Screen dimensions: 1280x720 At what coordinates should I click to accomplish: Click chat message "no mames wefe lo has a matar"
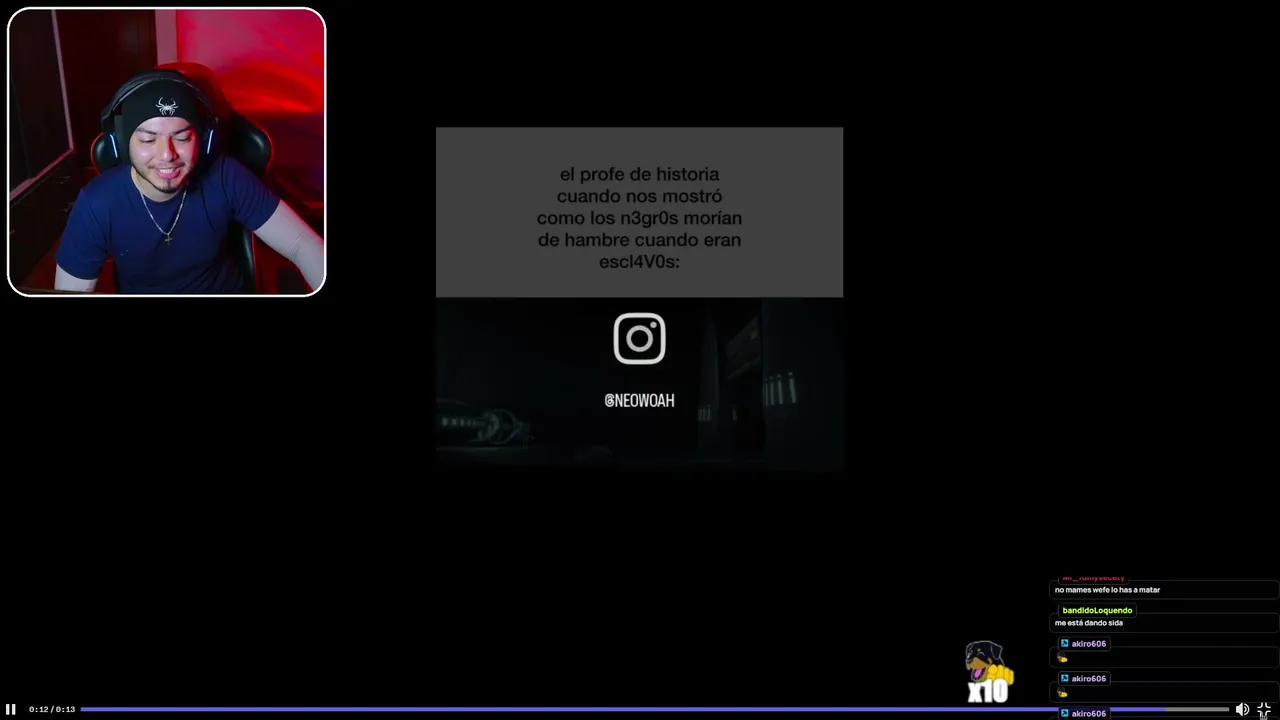pos(1107,590)
